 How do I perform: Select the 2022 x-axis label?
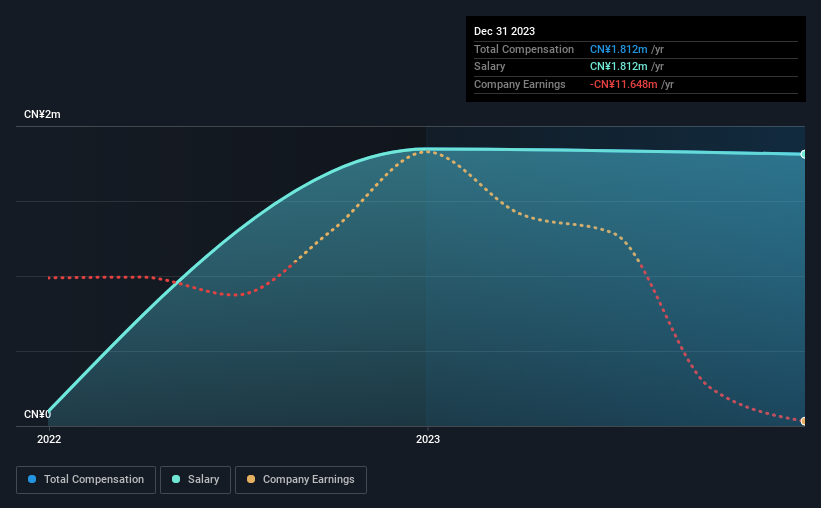pyautogui.click(x=49, y=439)
